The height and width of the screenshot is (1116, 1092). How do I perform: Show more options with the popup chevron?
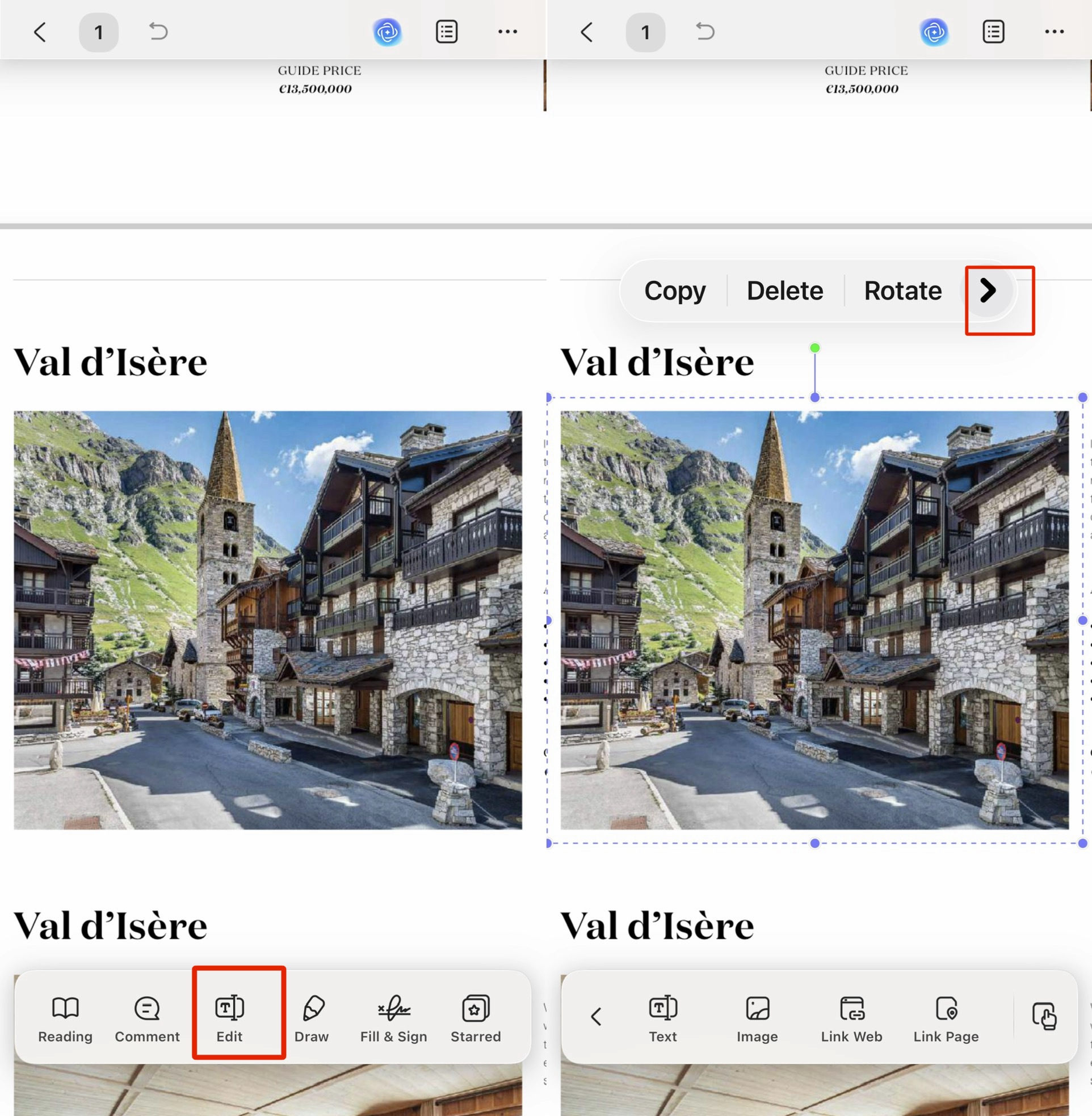coord(988,290)
